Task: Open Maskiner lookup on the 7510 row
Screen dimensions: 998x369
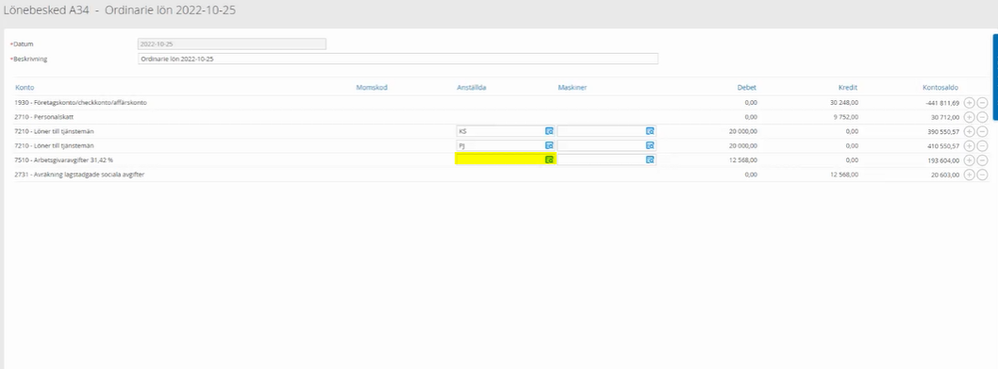Action: coord(650,160)
